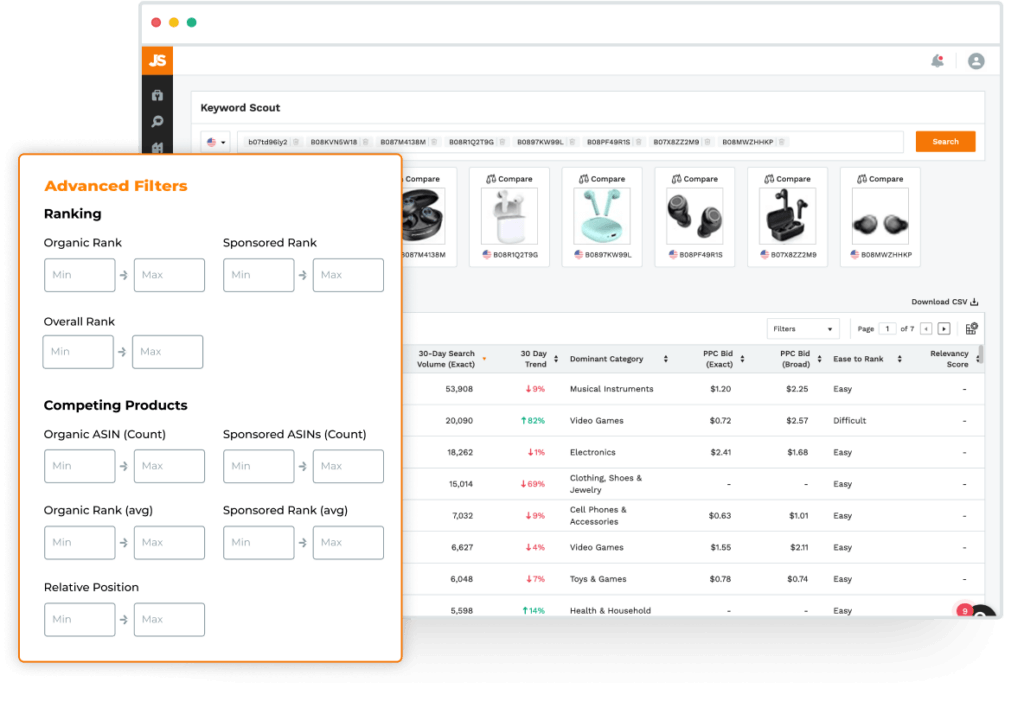Click Relative Position Min field
The image size is (1024, 701).
tap(80, 619)
